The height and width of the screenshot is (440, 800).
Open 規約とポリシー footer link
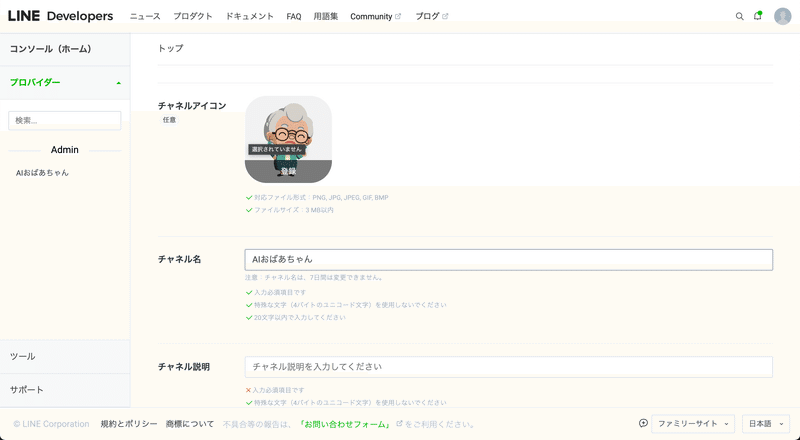(x=129, y=424)
